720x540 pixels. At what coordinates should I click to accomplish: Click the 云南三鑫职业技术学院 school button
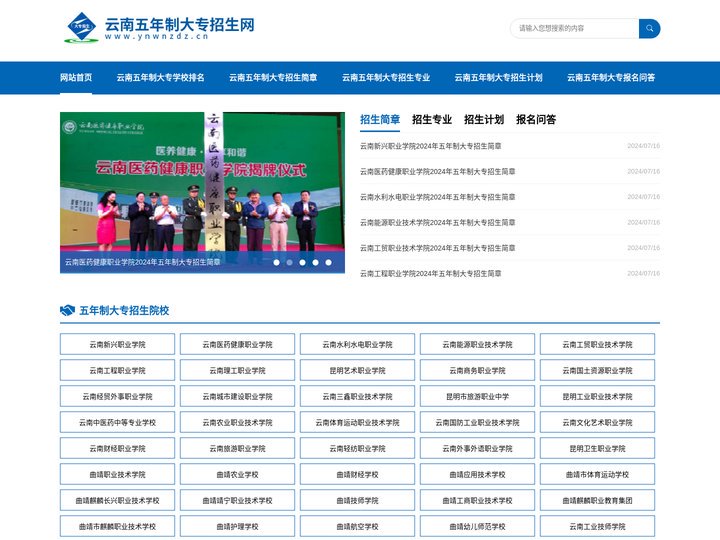tap(357, 396)
